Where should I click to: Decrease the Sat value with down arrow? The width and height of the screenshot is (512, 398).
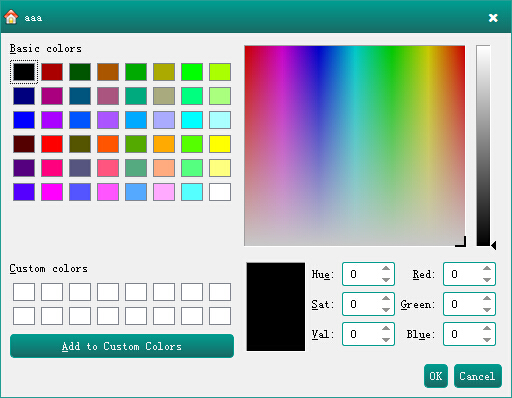click(386, 310)
